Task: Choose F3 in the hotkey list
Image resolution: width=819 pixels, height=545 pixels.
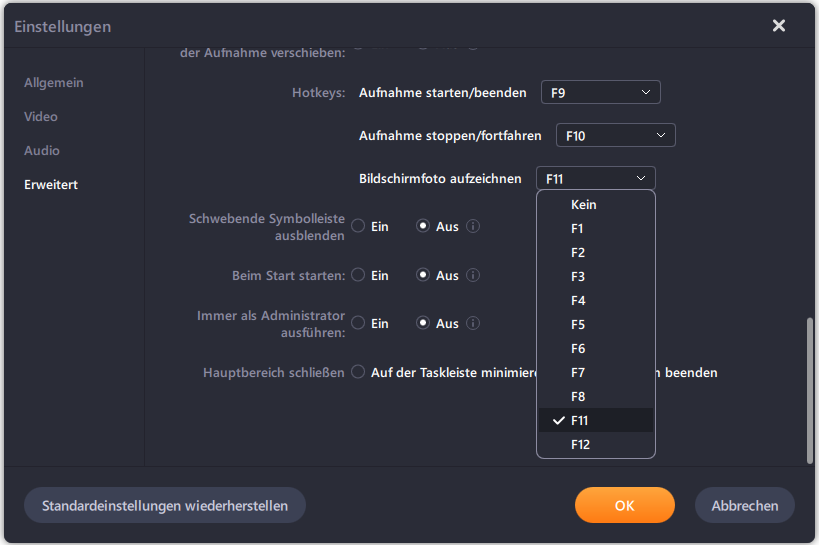Action: pos(595,276)
